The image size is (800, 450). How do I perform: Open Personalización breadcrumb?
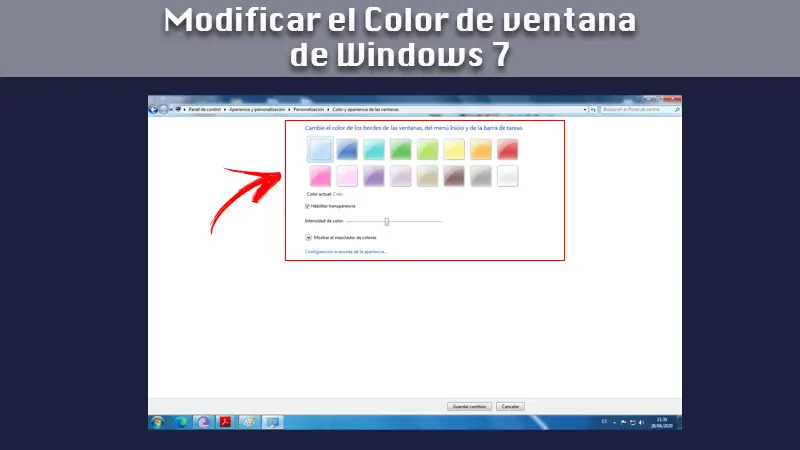[x=308, y=110]
